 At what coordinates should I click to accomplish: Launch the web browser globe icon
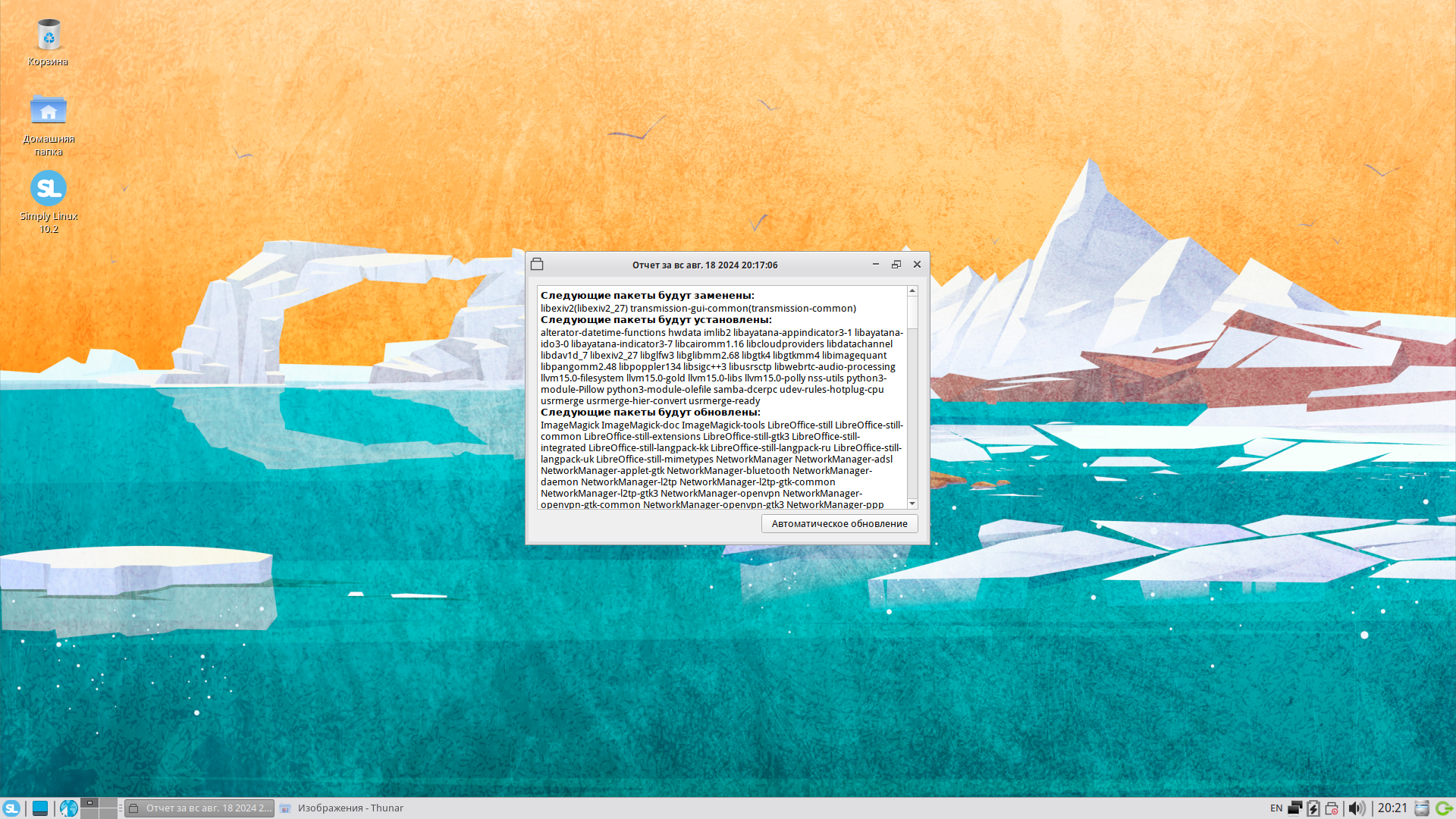[69, 808]
